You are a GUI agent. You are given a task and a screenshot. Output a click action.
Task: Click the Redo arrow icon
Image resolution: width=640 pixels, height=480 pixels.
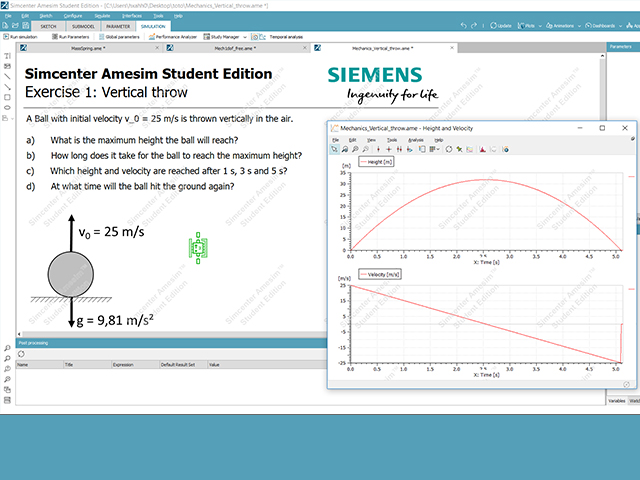pyautogui.click(x=473, y=26)
